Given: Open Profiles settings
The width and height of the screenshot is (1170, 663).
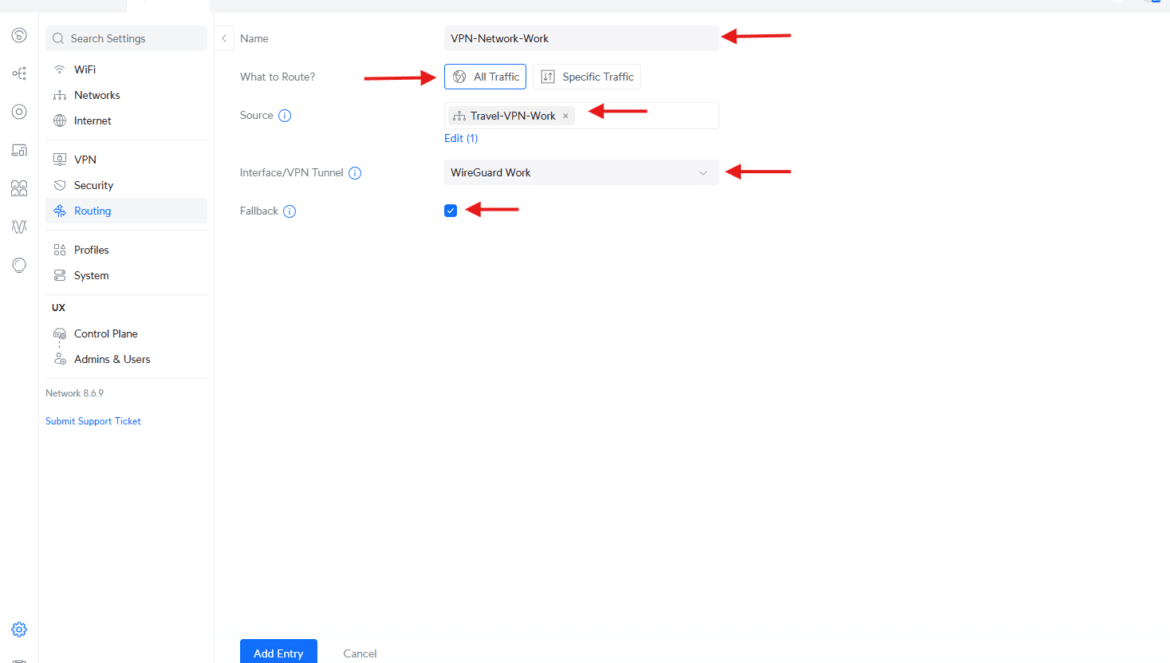Looking at the screenshot, I should click(126, 250).
